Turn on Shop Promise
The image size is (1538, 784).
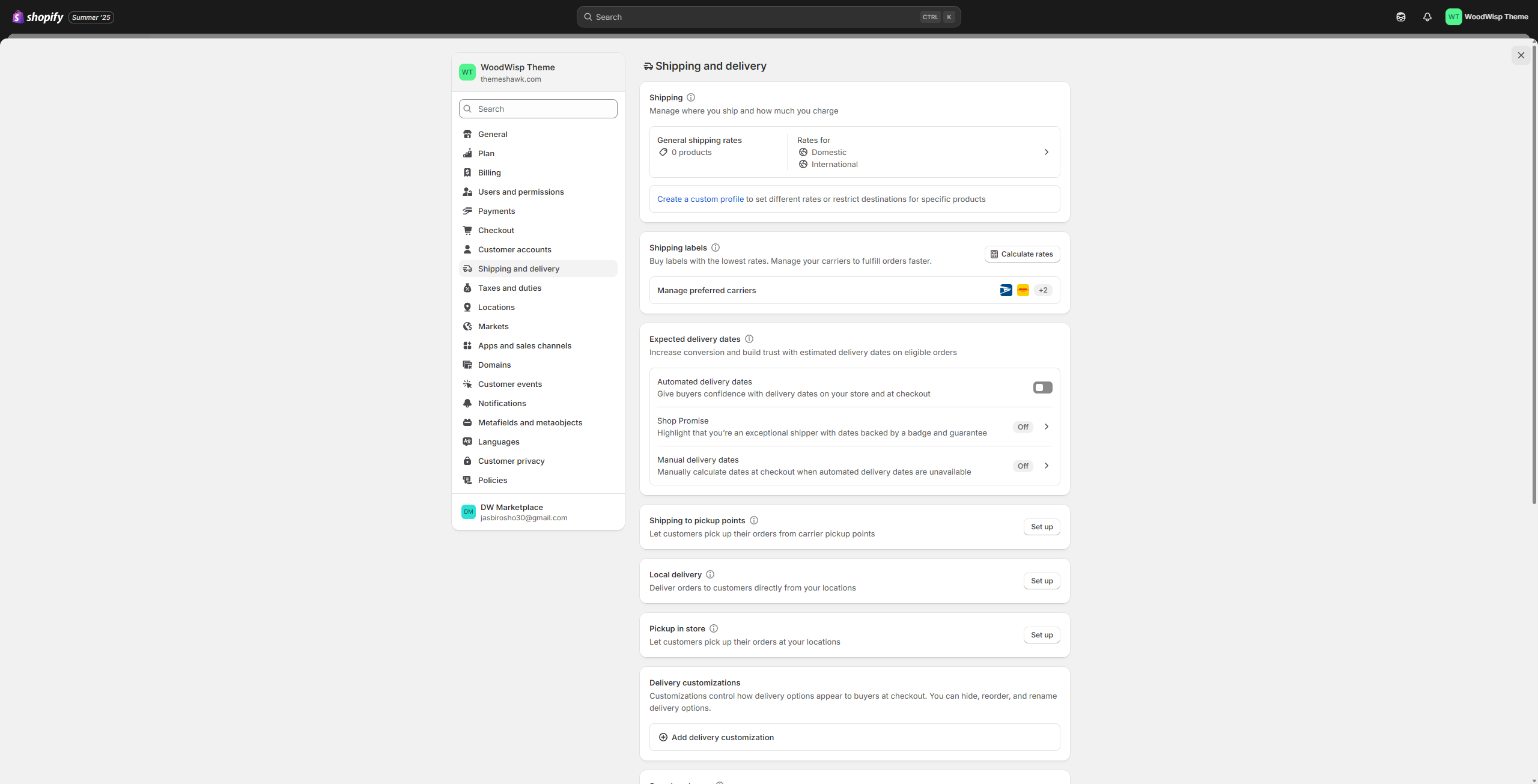click(x=1023, y=427)
